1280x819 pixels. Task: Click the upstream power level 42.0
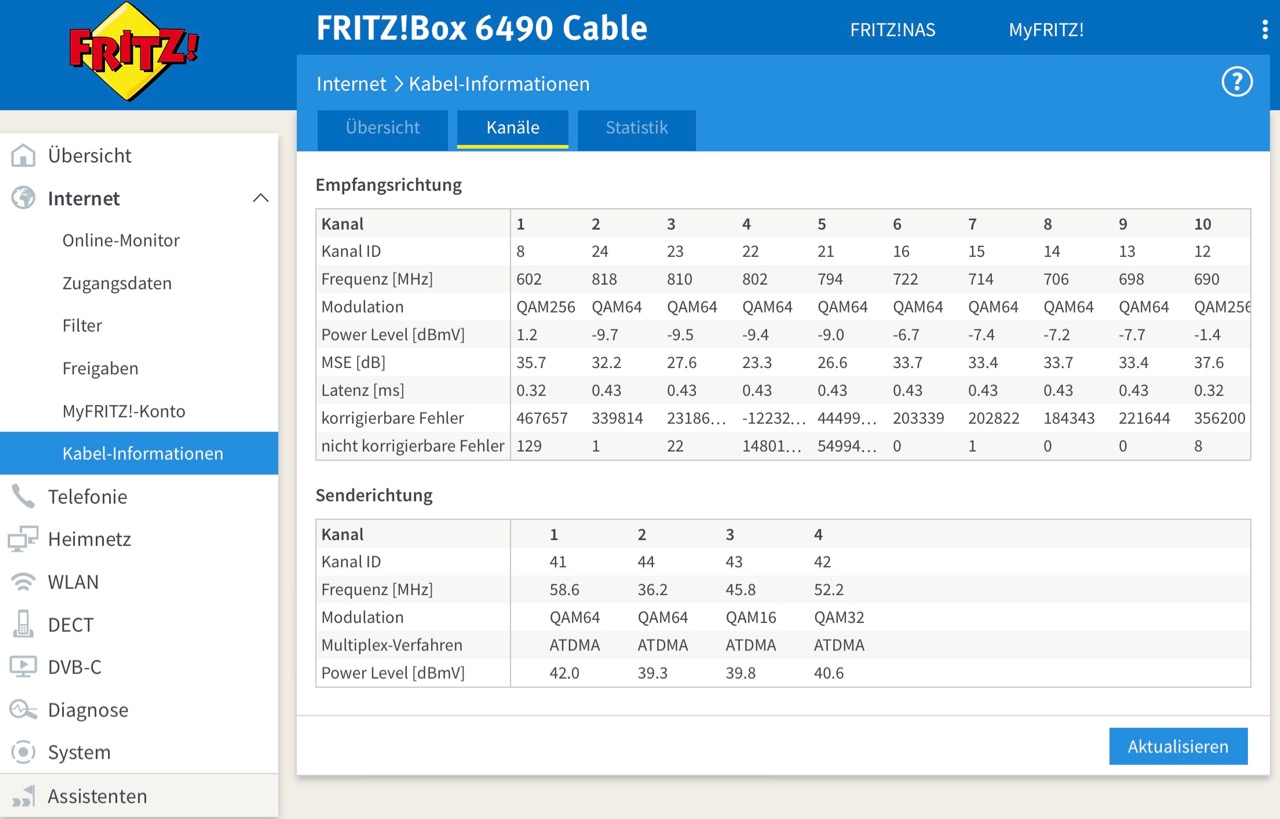[x=565, y=673]
